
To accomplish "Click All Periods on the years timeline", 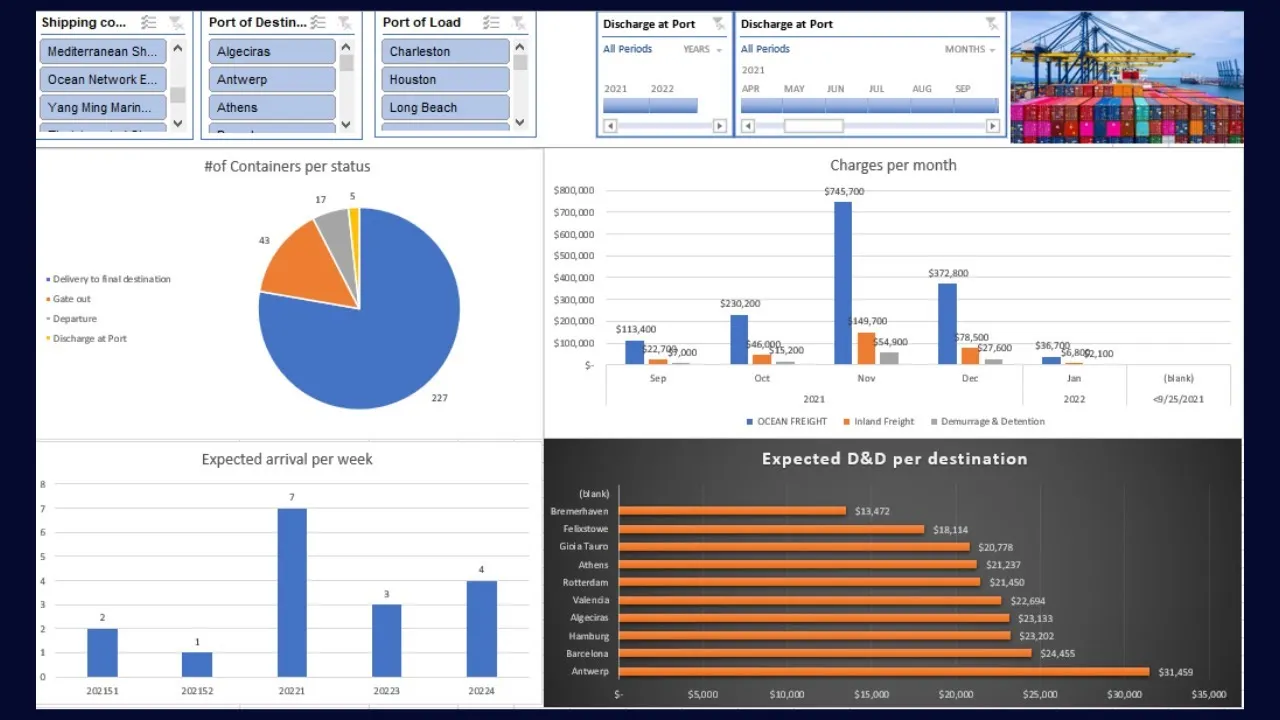I will [x=626, y=49].
